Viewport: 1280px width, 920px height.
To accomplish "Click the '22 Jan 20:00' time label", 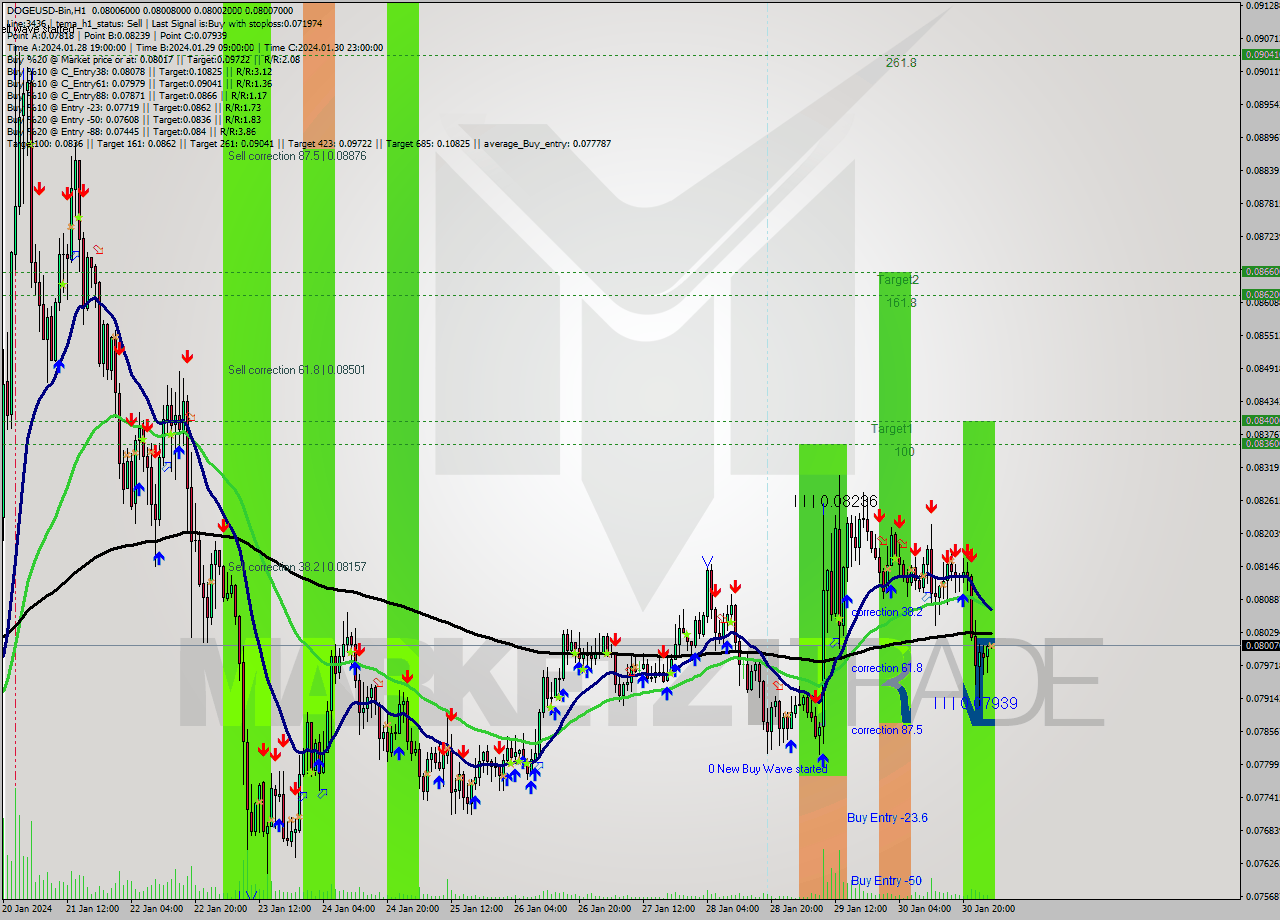I will coord(219,909).
